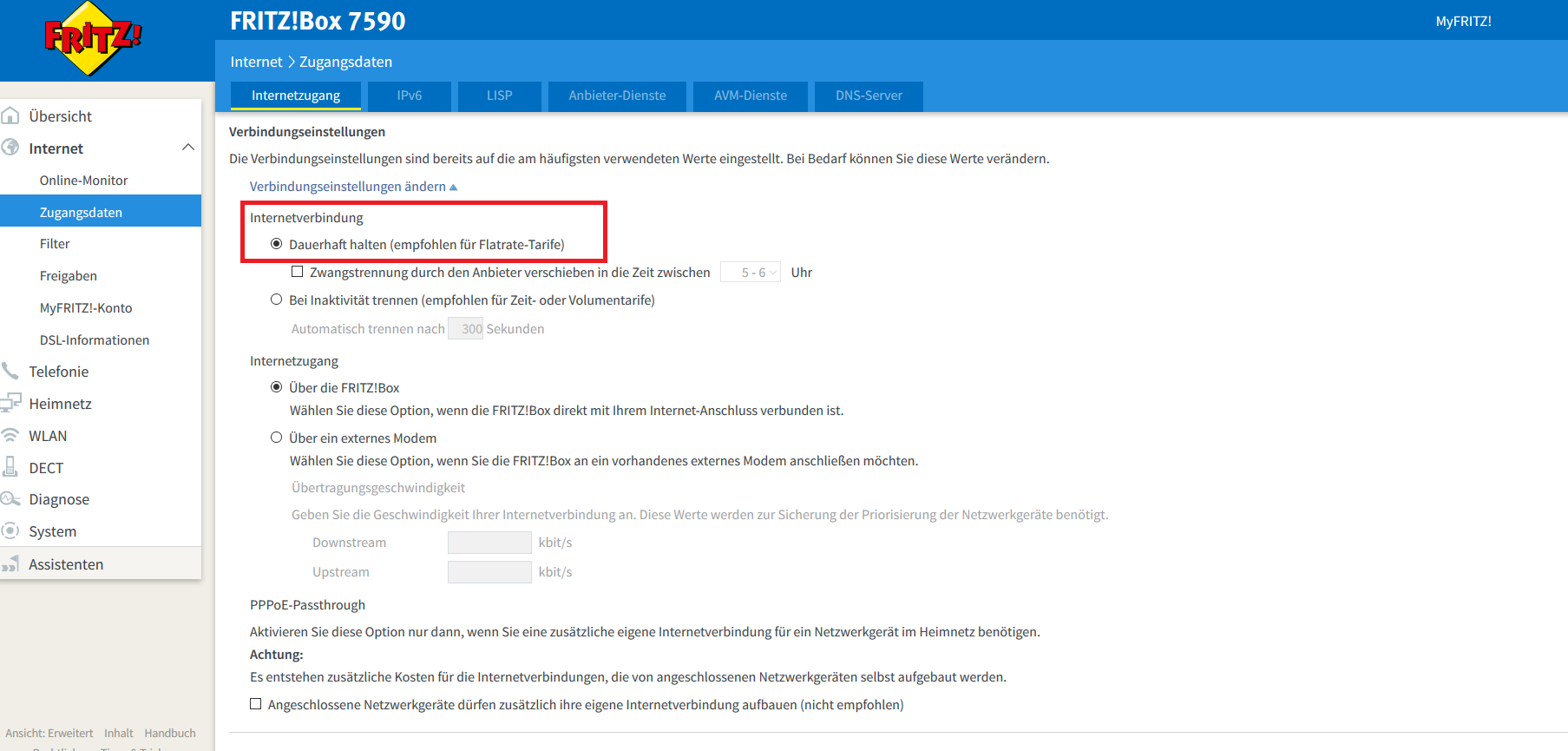This screenshot has height=751, width=1568.
Task: Open the 5 - 6 Uhr time dropdown
Action: click(x=751, y=273)
